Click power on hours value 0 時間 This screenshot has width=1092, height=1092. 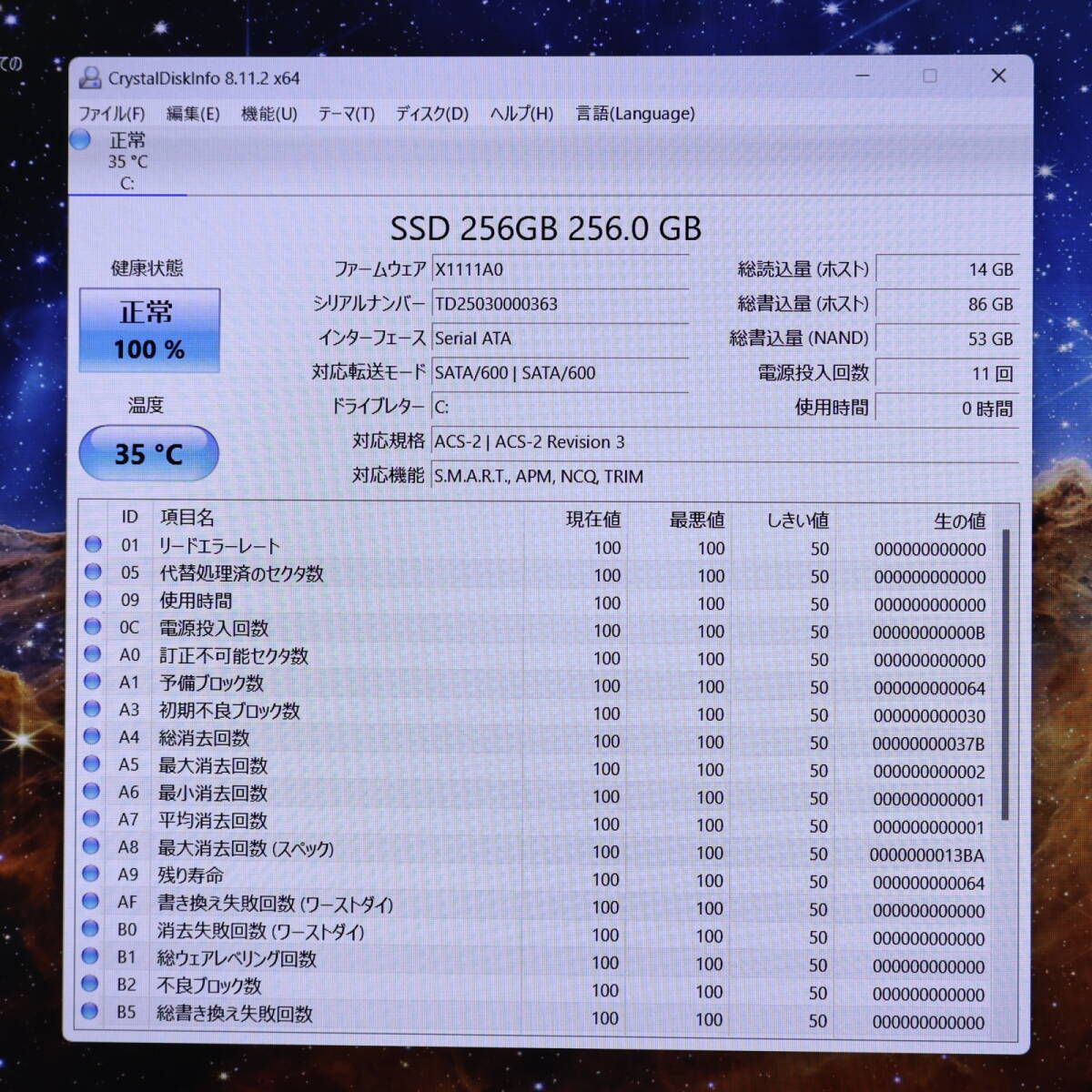(x=946, y=408)
